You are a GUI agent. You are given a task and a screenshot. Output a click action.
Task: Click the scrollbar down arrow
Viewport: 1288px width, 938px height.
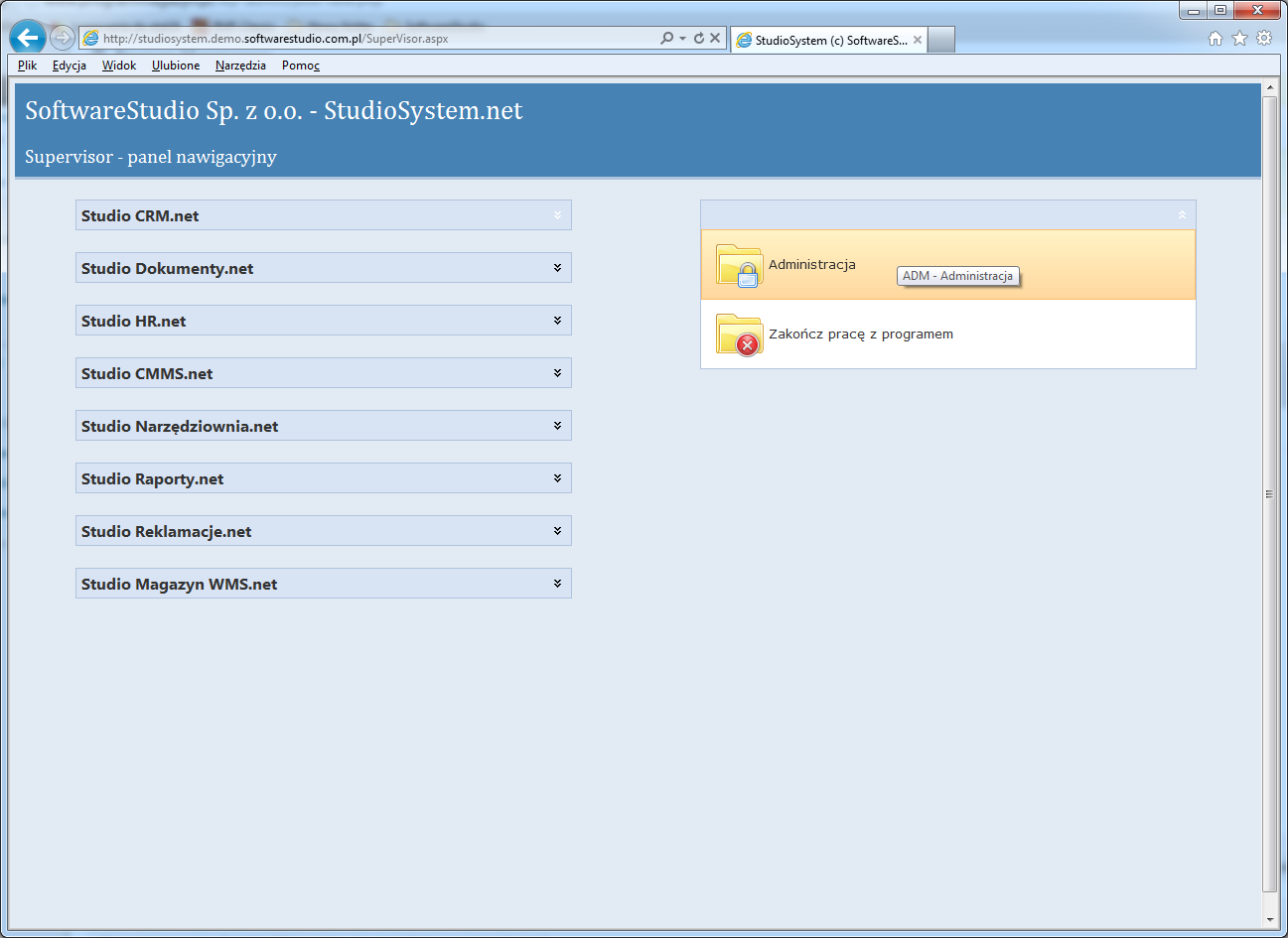(x=1269, y=920)
